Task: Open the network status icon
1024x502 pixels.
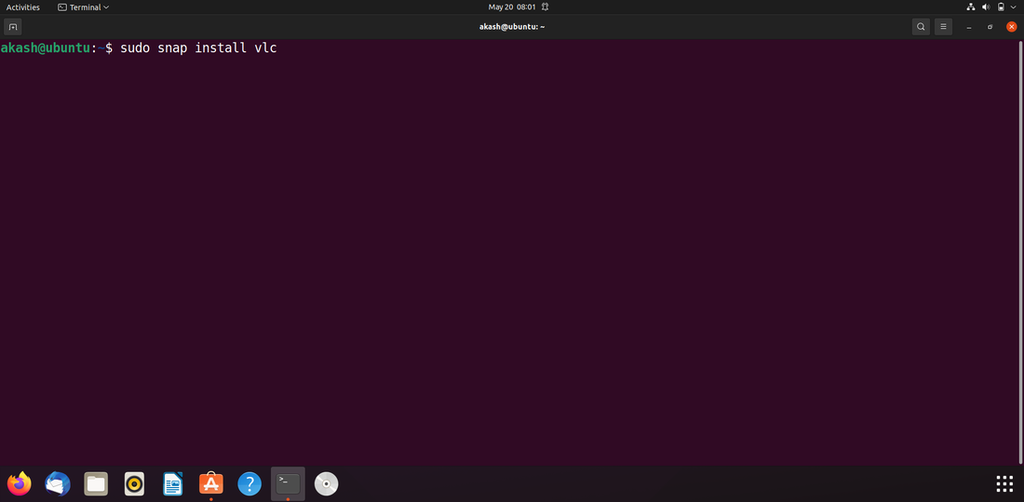Action: 970,7
